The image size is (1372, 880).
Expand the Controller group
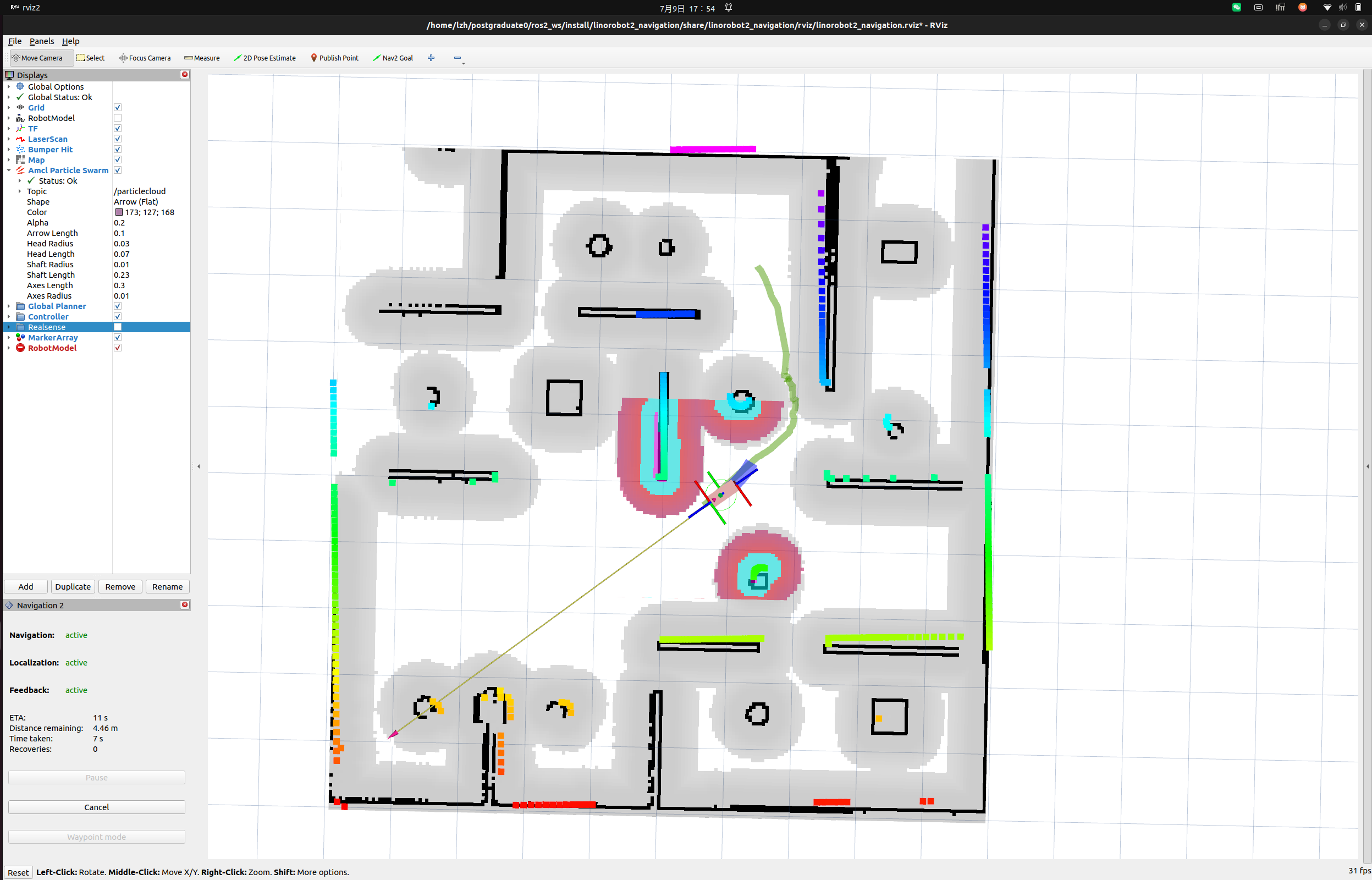tap(9, 317)
